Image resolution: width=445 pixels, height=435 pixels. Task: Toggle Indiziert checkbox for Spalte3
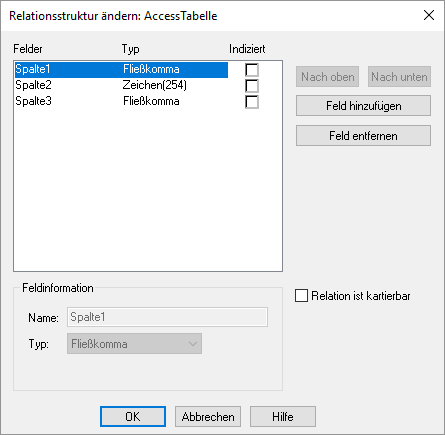pos(252,102)
